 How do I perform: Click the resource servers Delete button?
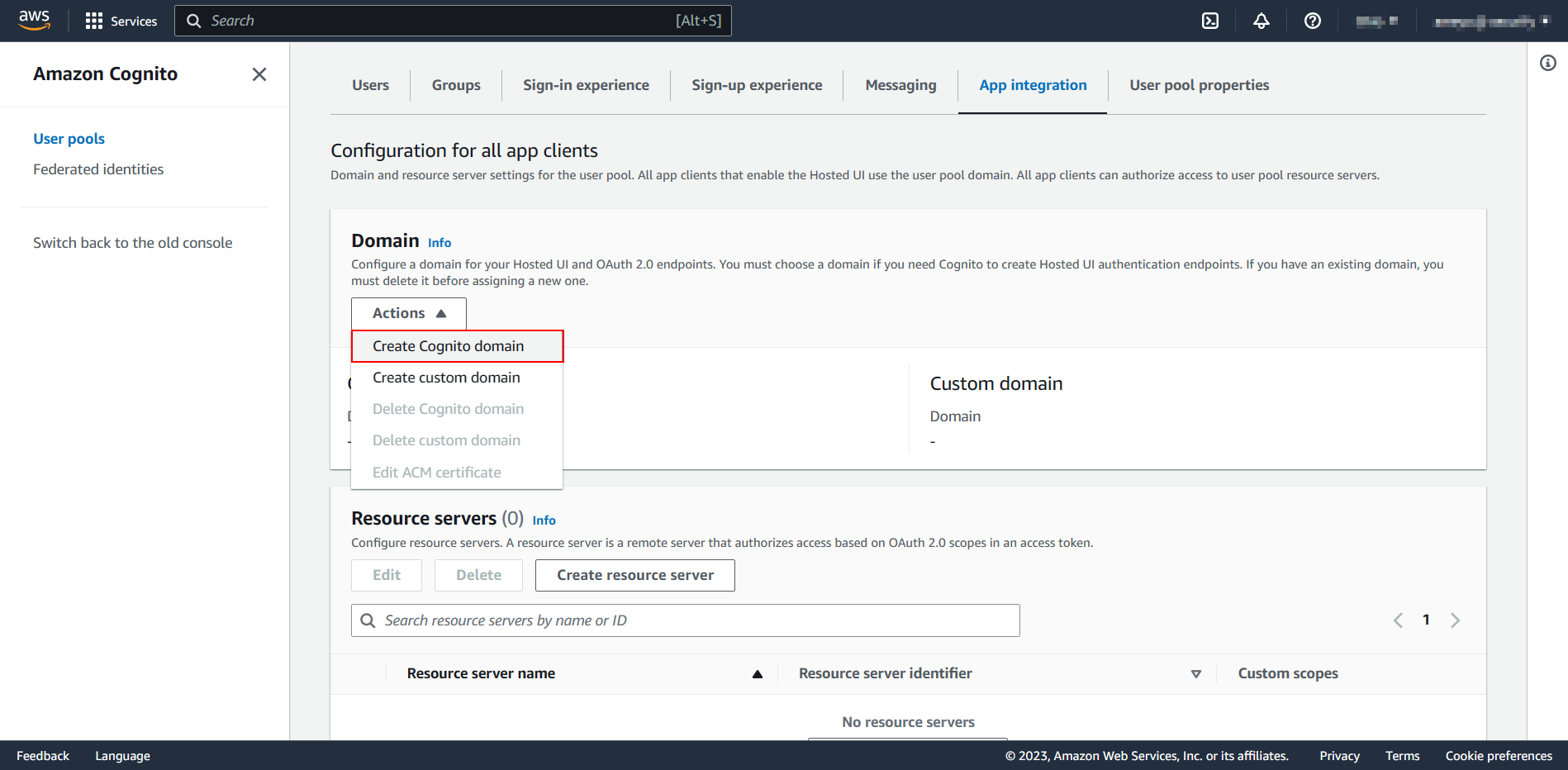[x=479, y=575]
